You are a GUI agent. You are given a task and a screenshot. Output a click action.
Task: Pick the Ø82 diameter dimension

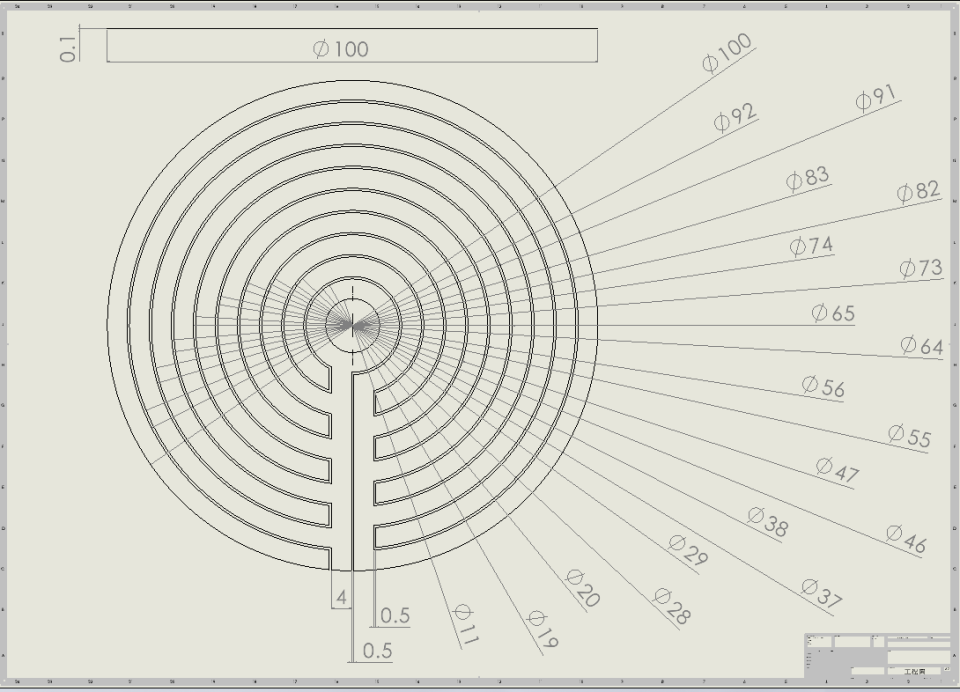918,191
